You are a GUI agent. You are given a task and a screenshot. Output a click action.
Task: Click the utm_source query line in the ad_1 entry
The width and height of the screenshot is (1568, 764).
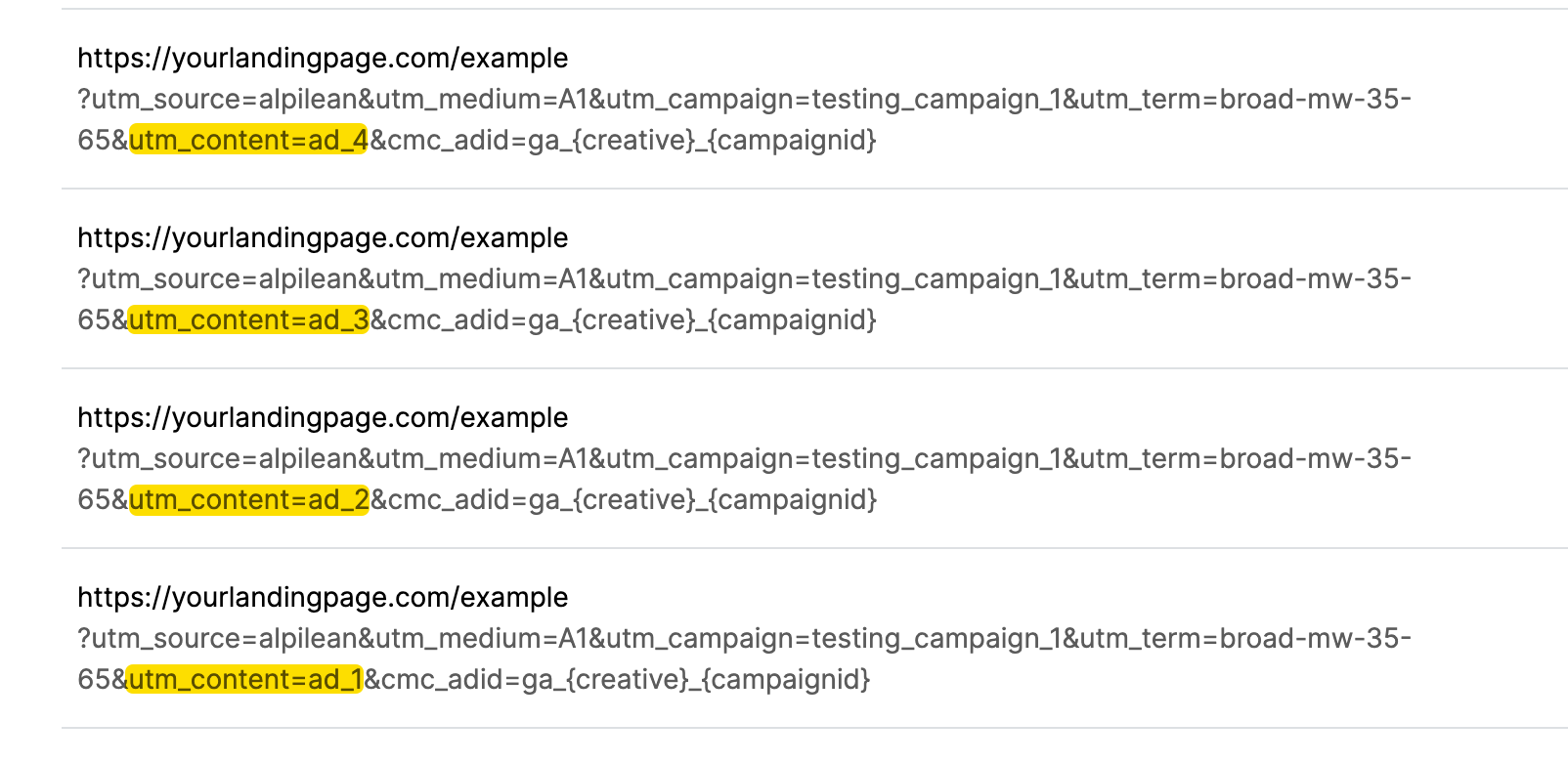[x=744, y=639]
